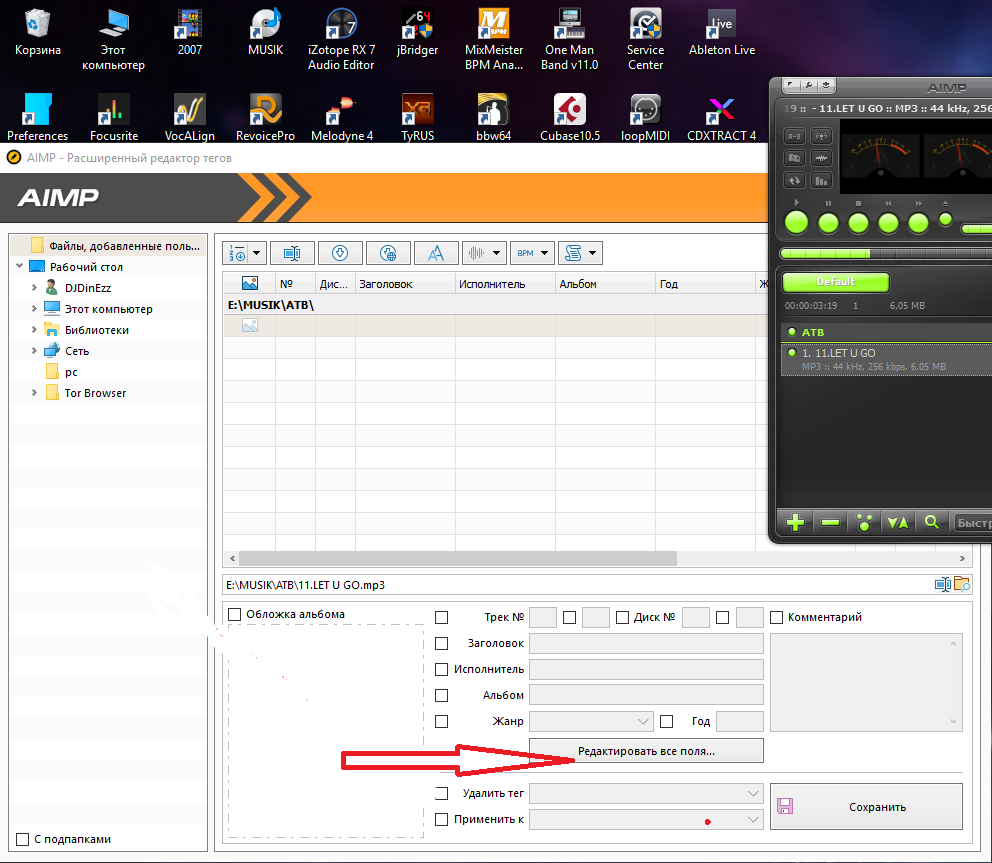Select the Cubase10.5 desktop icon
The image size is (992, 863).
point(569,118)
